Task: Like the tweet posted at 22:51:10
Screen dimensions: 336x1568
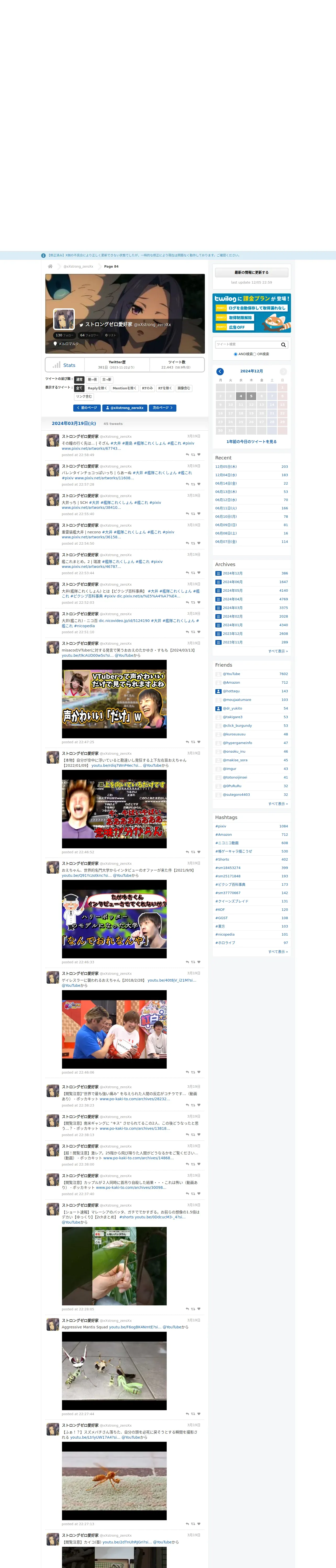Action: tap(199, 632)
